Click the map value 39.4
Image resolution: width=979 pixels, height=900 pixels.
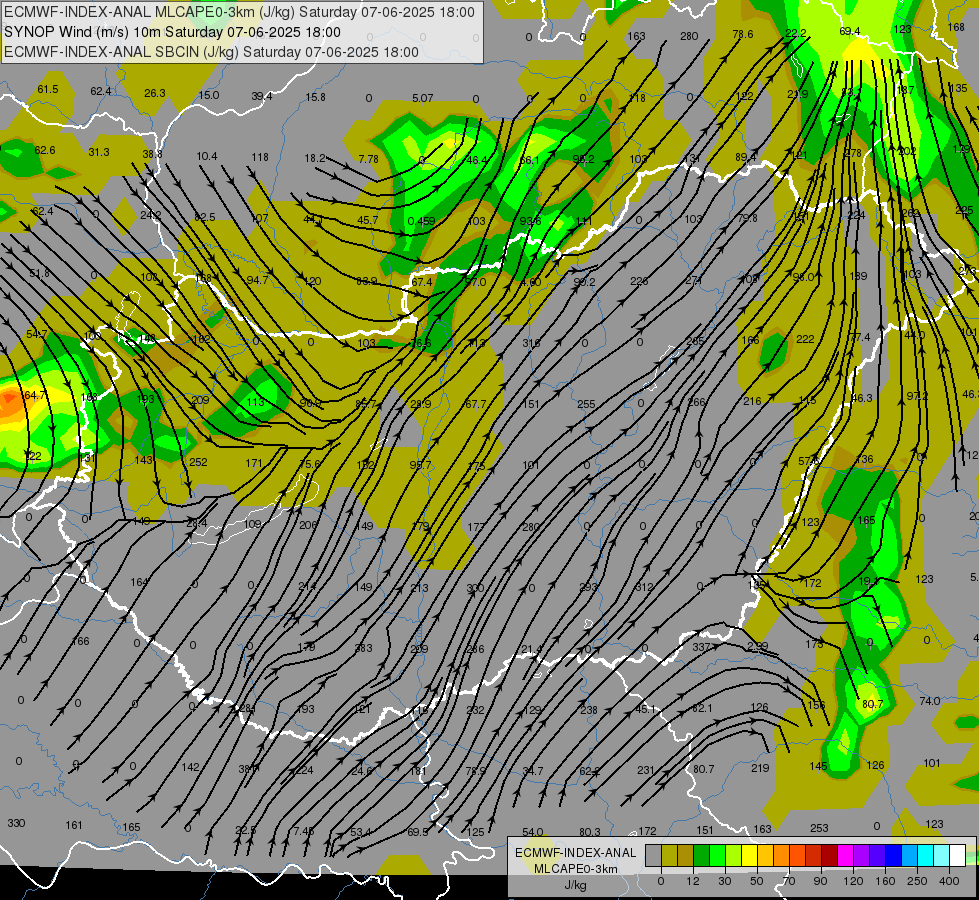point(262,96)
